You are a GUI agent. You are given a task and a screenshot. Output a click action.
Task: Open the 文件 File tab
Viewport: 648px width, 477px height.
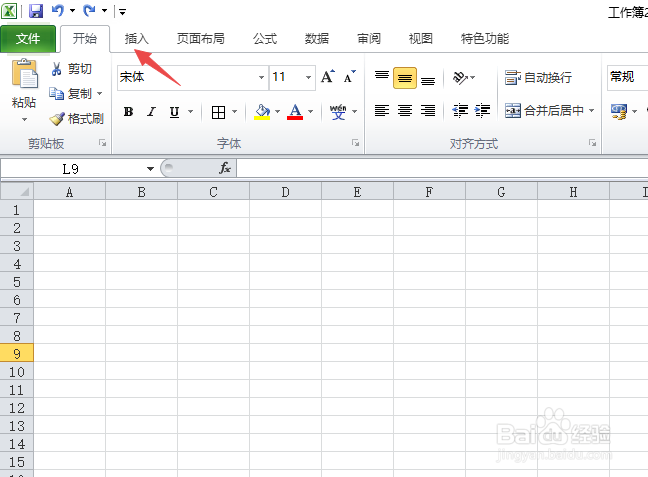pos(28,39)
